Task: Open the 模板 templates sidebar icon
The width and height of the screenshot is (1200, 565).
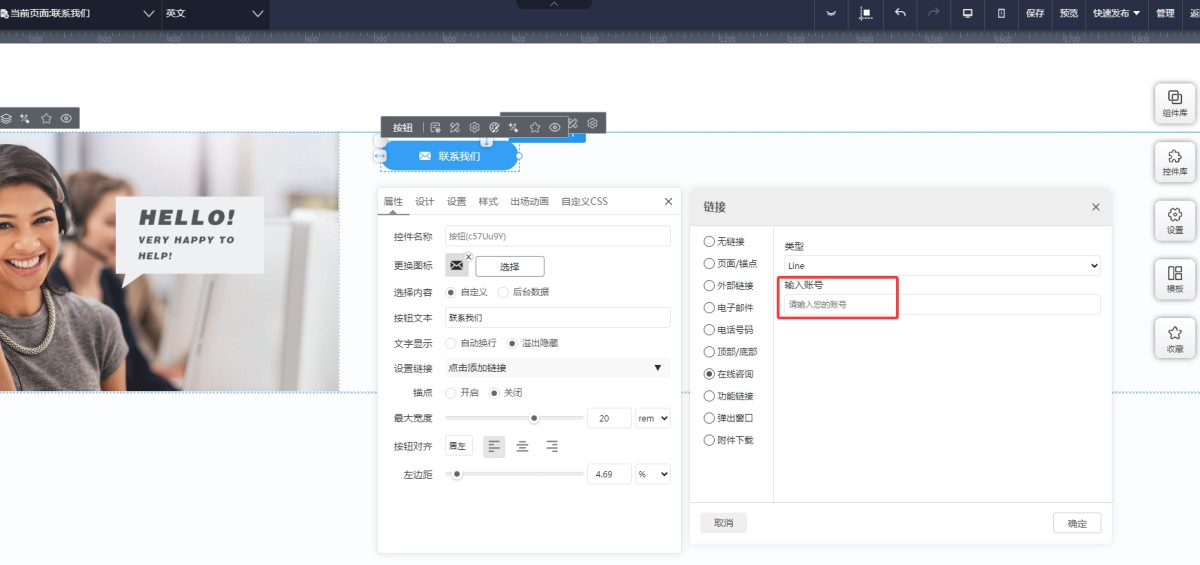Action: click(1174, 279)
